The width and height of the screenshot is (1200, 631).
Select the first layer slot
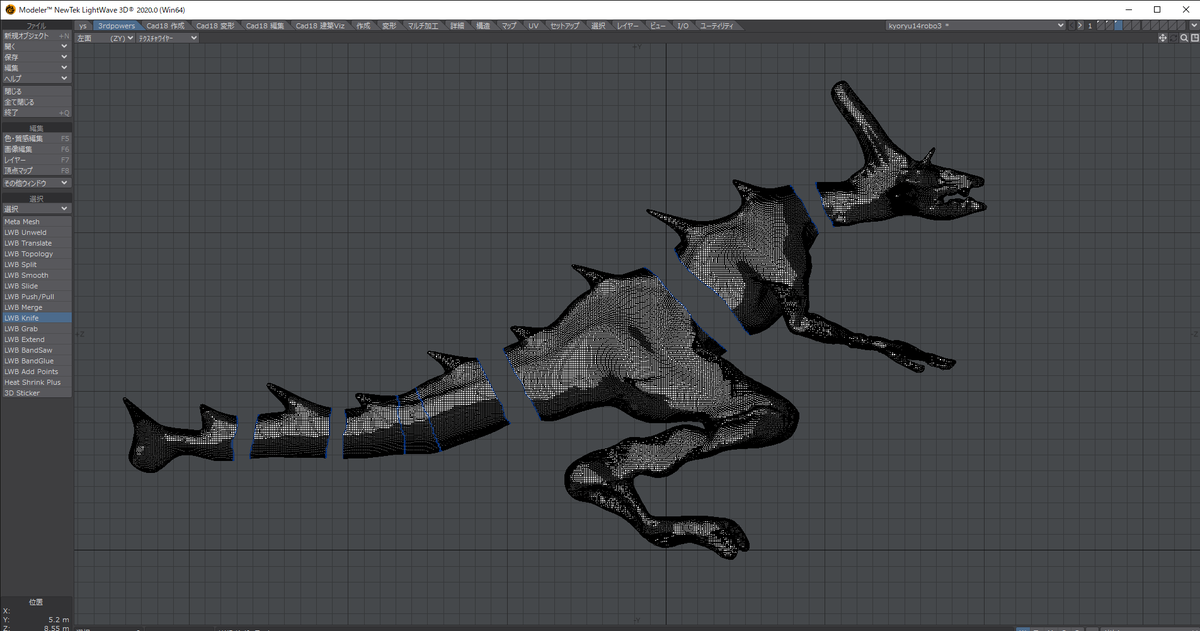1101,25
